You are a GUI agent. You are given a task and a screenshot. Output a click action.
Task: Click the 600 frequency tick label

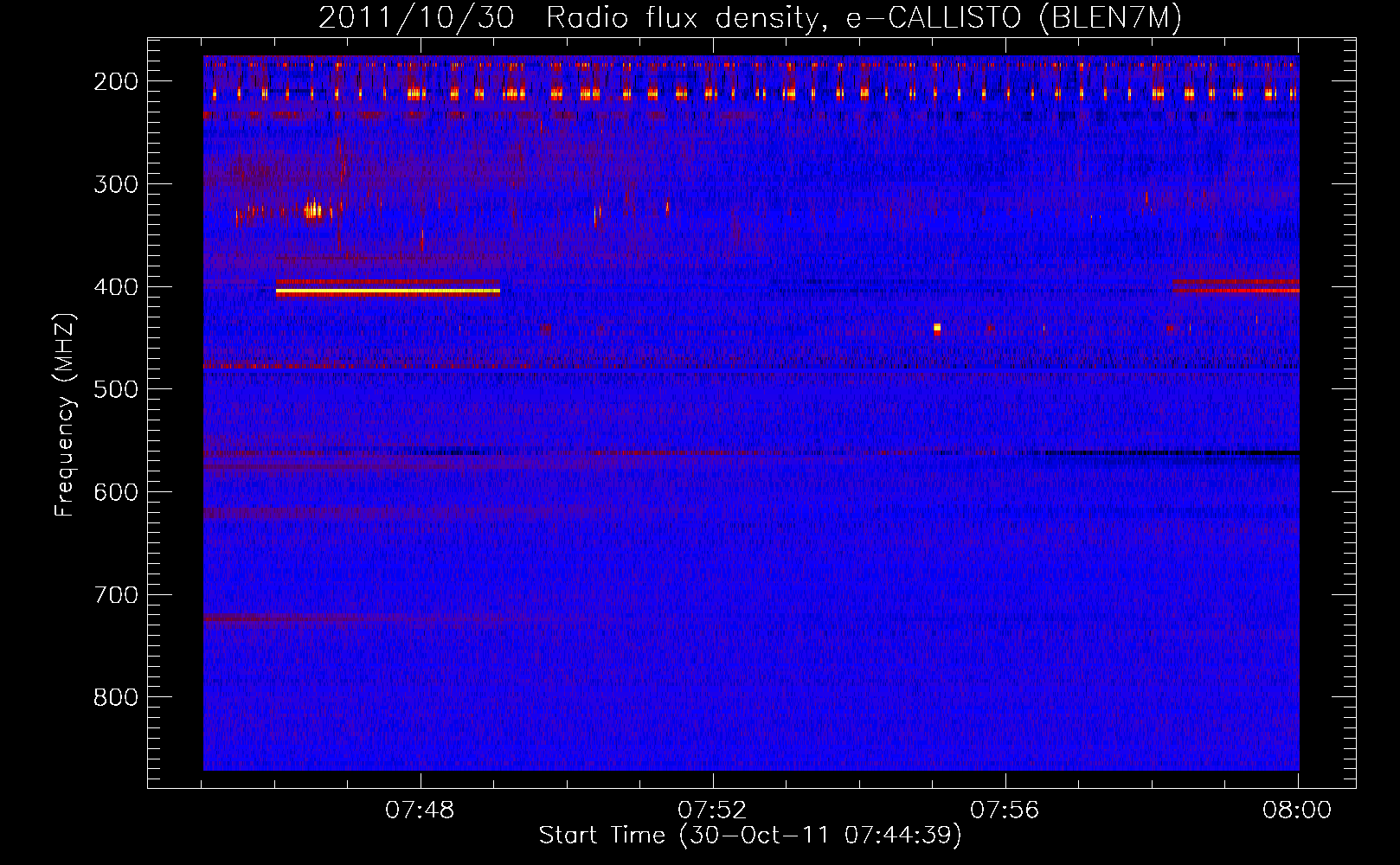[116, 492]
